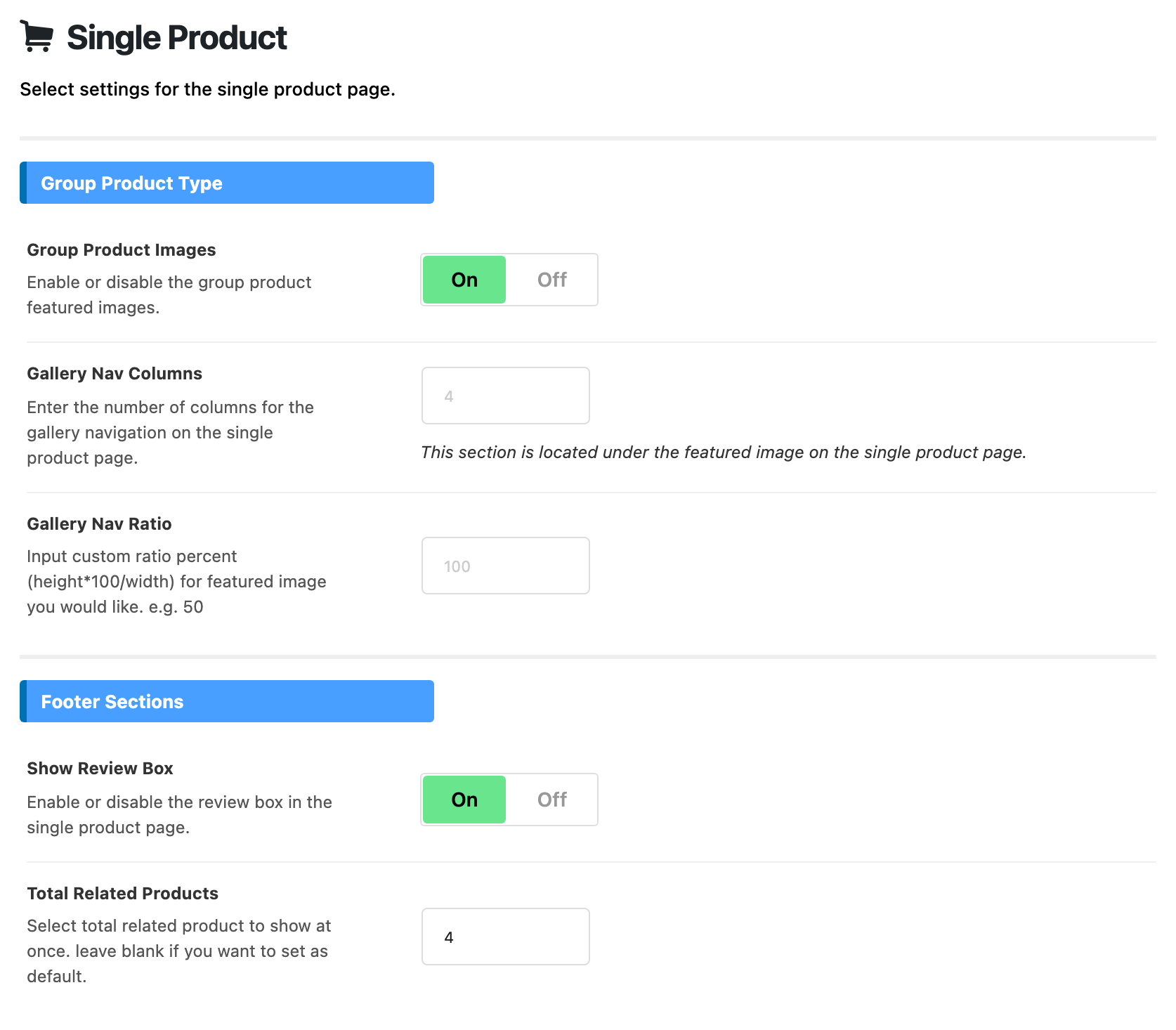Click the Group Product Images label

pos(122,250)
